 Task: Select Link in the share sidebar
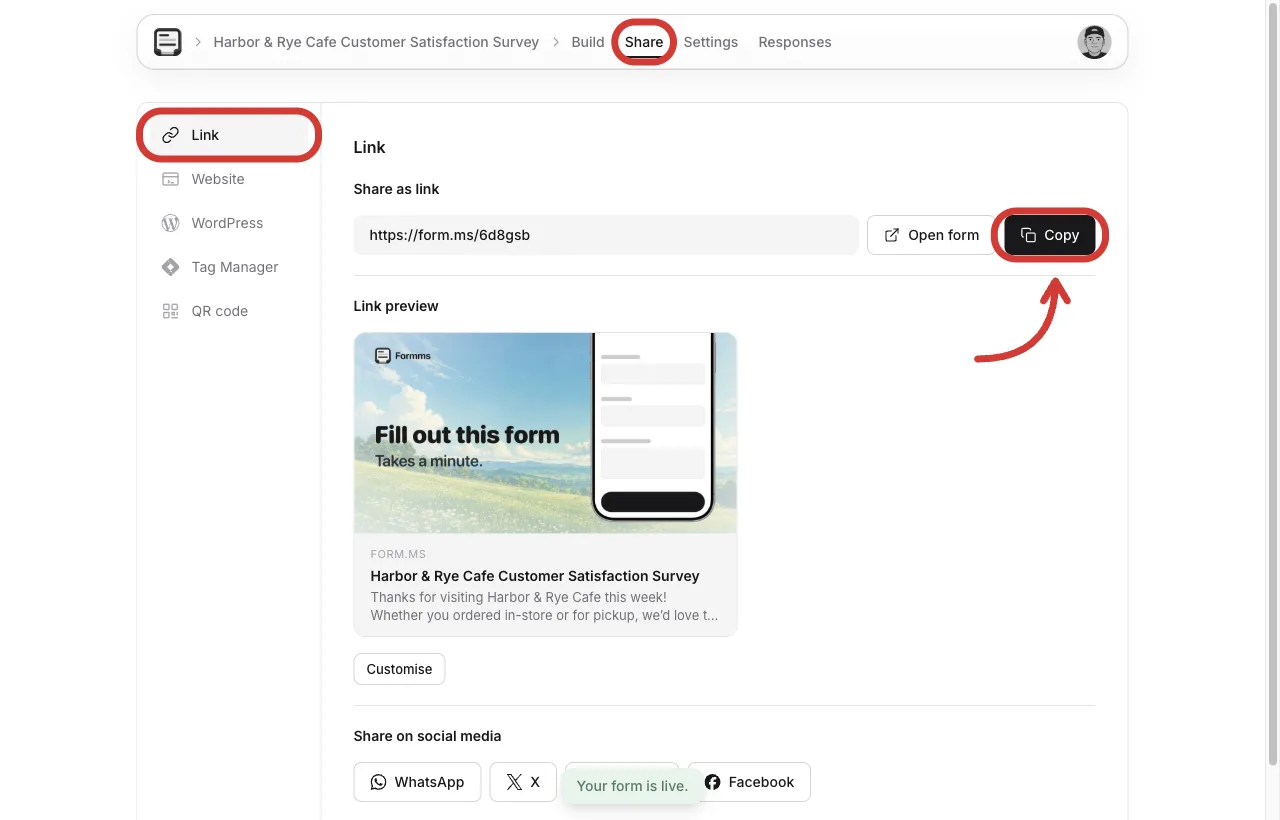pyautogui.click(x=229, y=135)
